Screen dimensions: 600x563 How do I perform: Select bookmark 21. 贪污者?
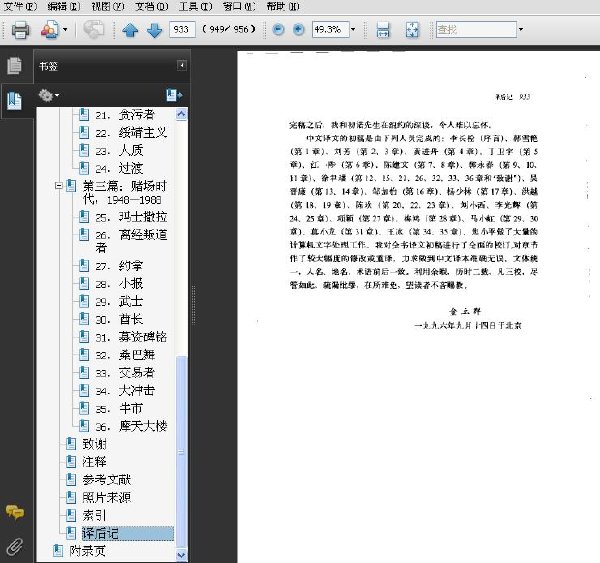(125, 114)
